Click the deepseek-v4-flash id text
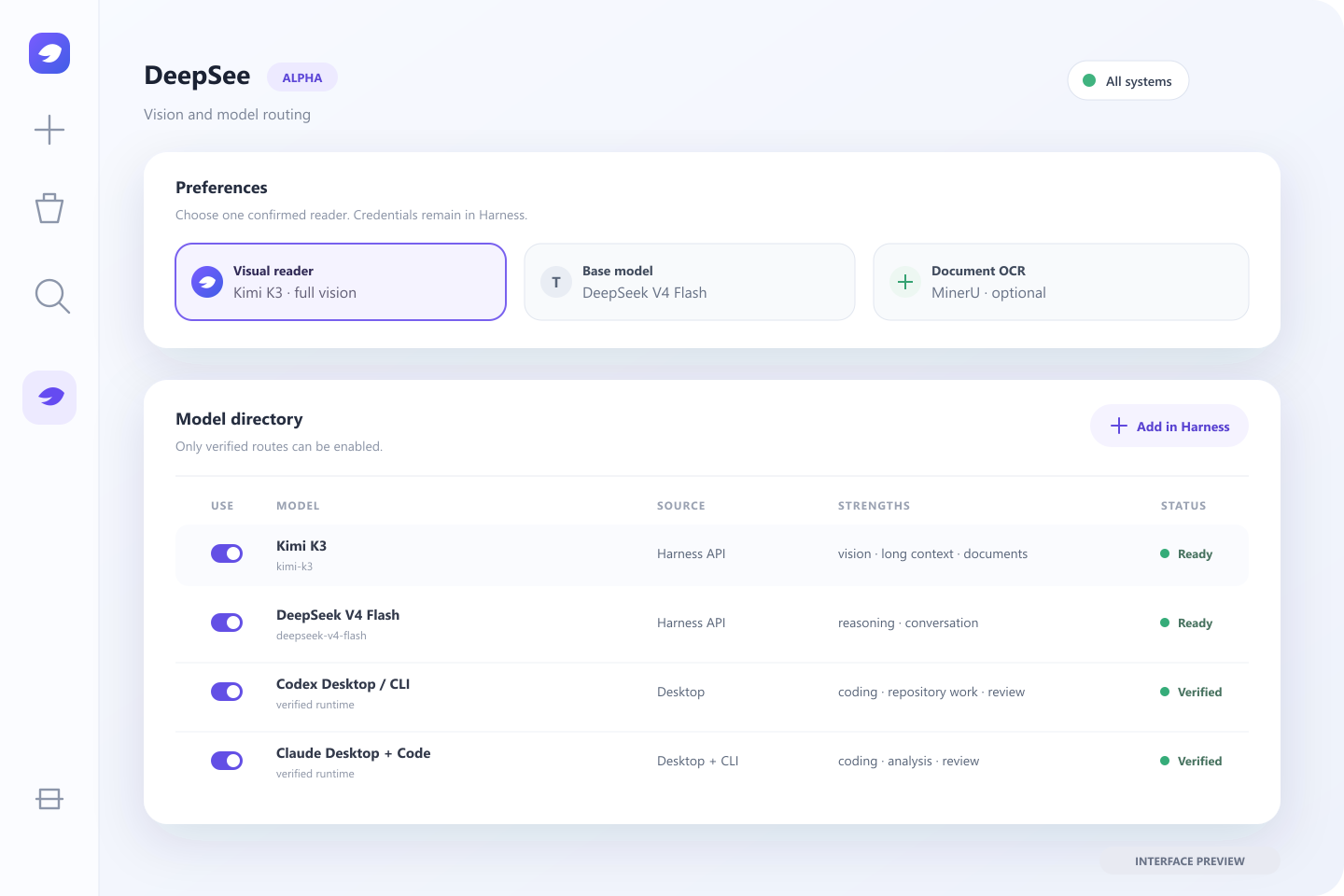 [x=321, y=636]
